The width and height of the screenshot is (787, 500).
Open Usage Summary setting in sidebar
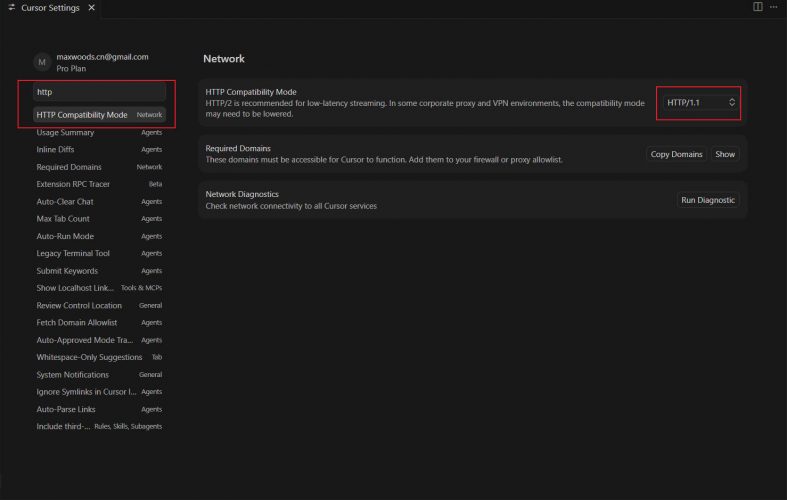tap(66, 133)
